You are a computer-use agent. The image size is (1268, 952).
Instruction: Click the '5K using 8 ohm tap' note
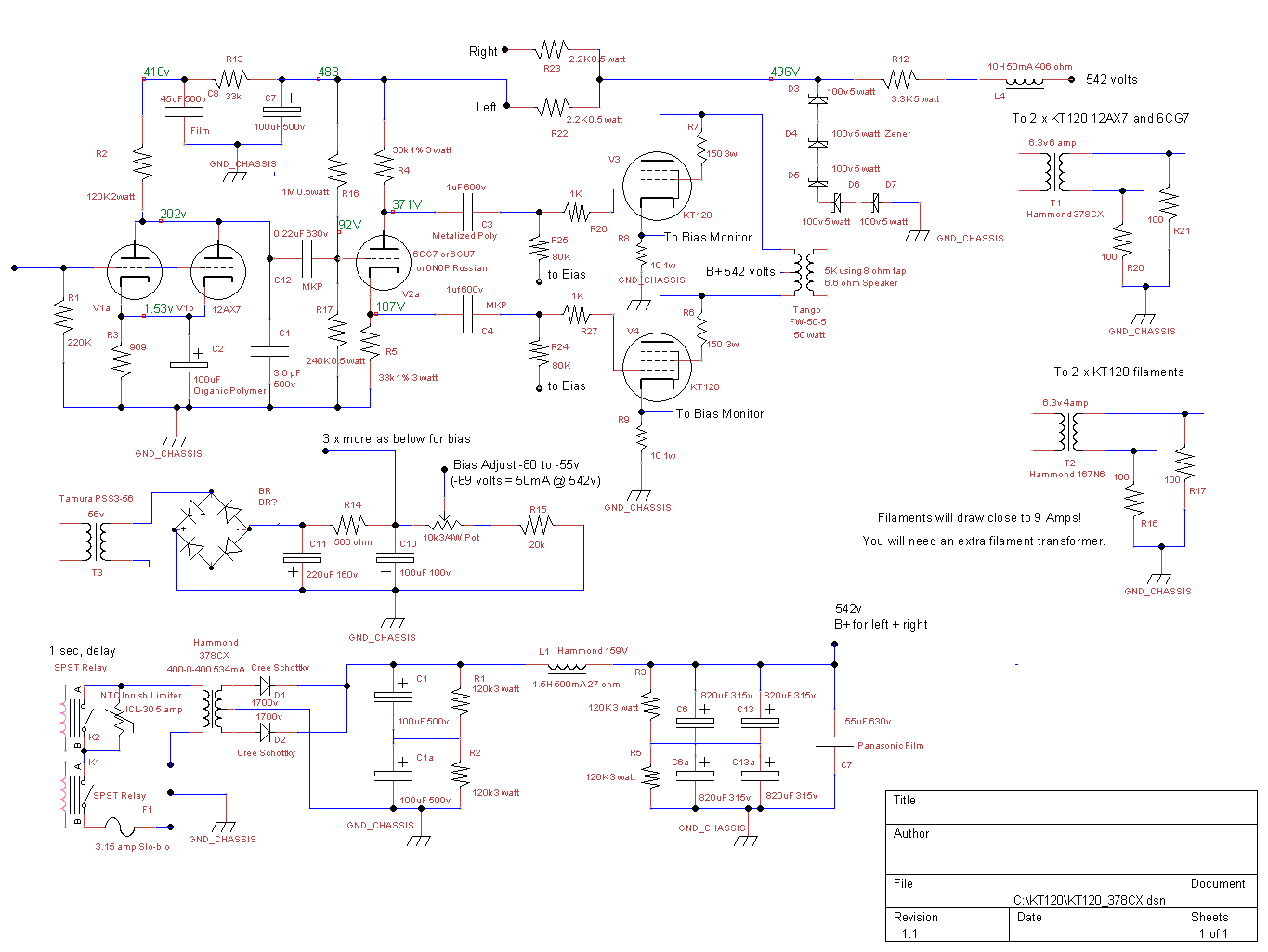tap(865, 271)
